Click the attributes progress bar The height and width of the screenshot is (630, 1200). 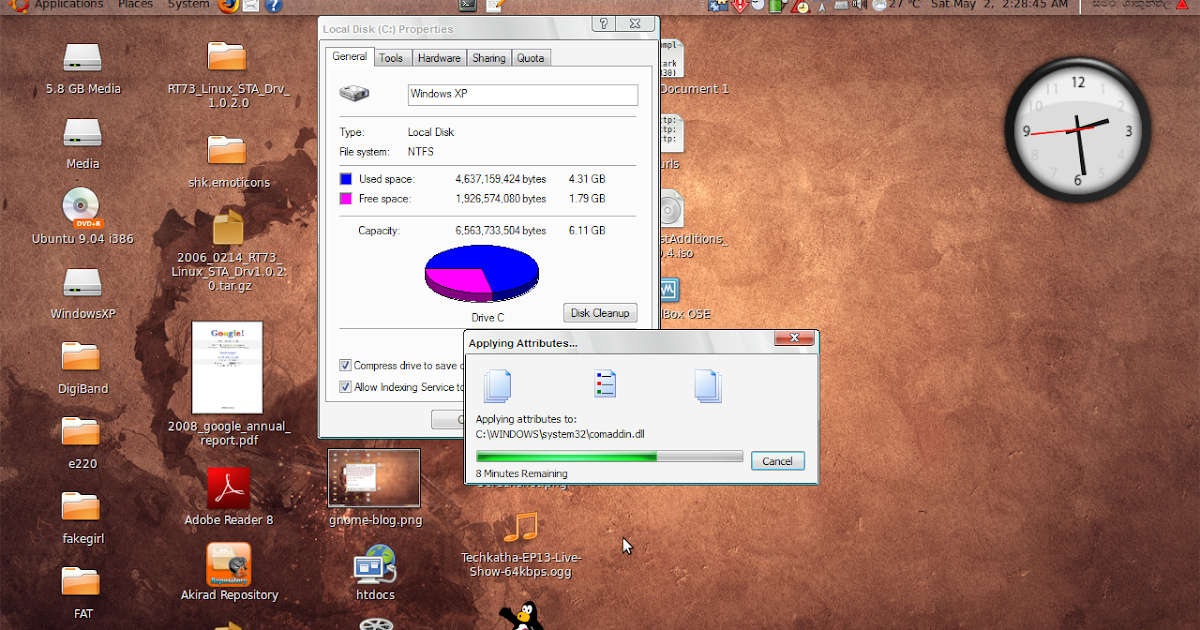click(610, 455)
